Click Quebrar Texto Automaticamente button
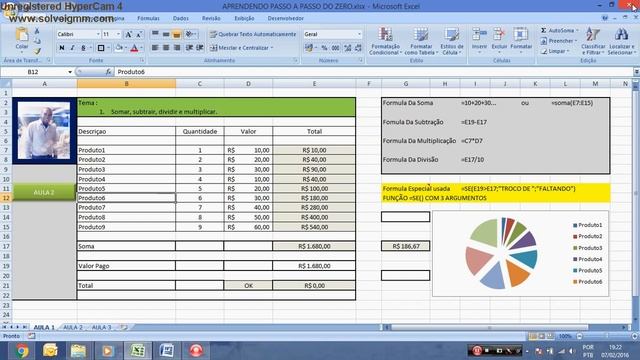This screenshot has height=360, width=640. (253, 34)
